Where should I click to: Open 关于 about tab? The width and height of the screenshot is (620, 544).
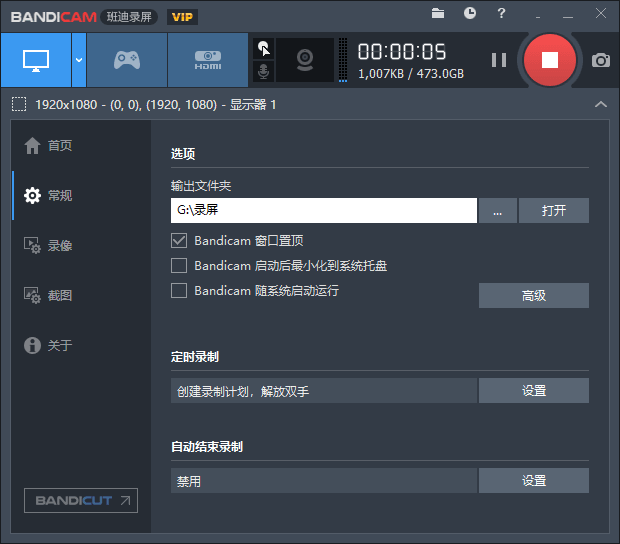pos(48,345)
